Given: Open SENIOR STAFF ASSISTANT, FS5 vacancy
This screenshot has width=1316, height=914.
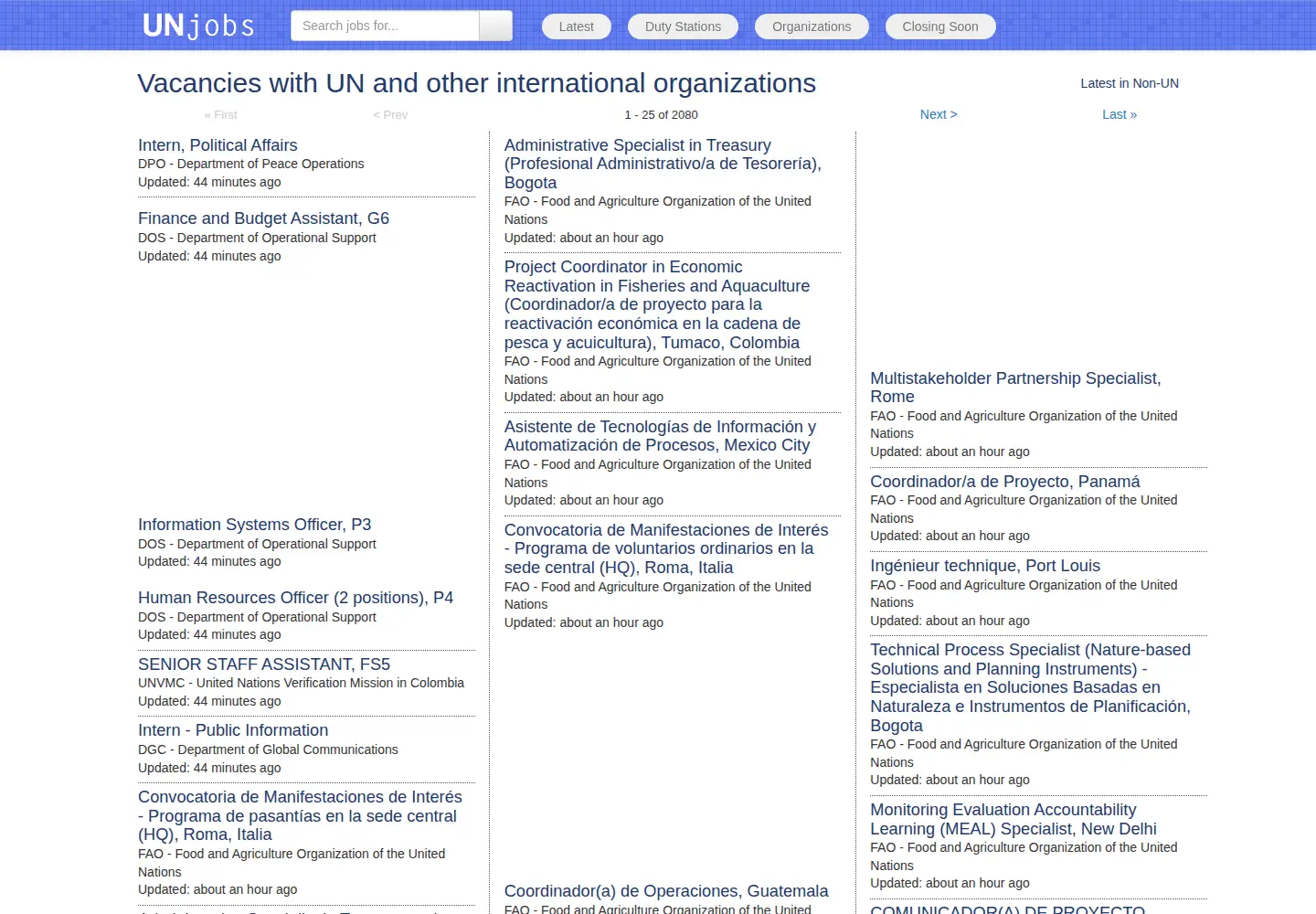Looking at the screenshot, I should coord(264,664).
